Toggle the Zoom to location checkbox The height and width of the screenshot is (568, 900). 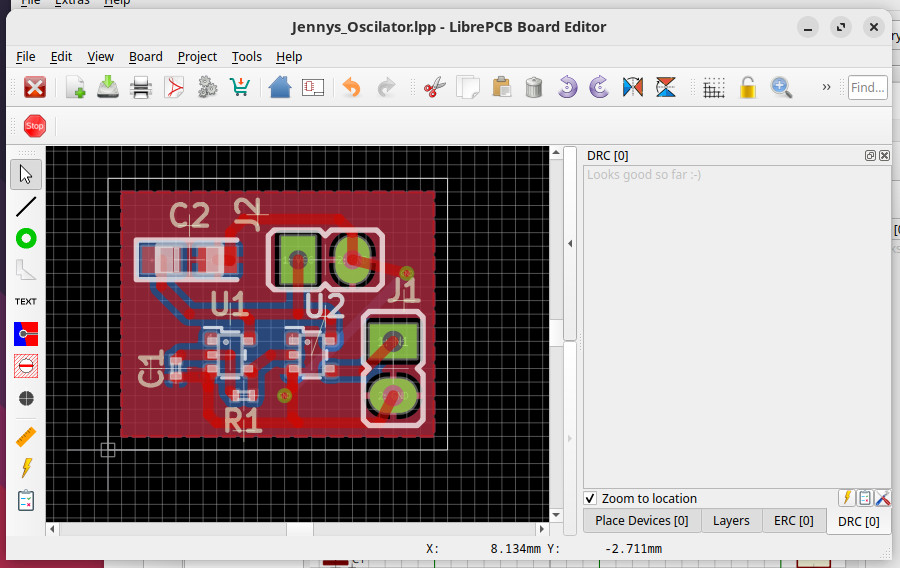(x=591, y=498)
